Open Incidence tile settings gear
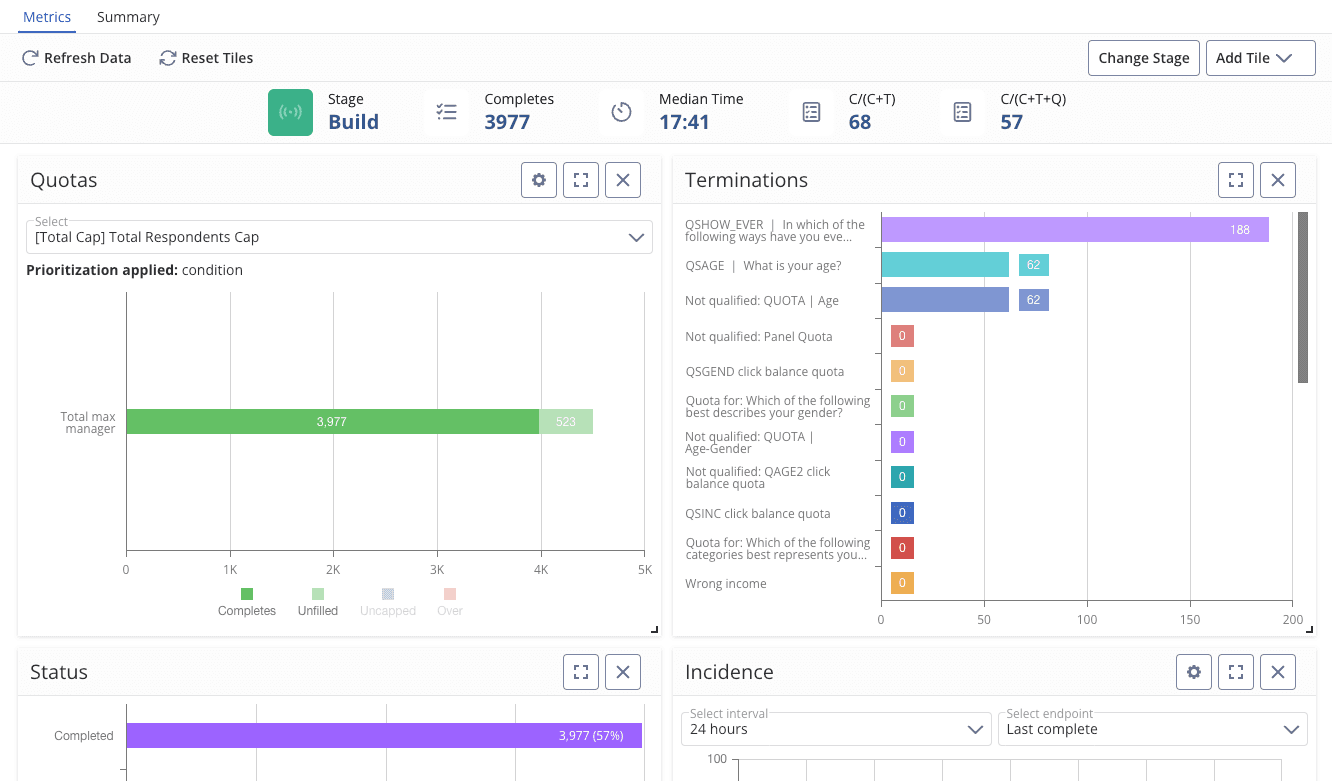 click(1194, 672)
